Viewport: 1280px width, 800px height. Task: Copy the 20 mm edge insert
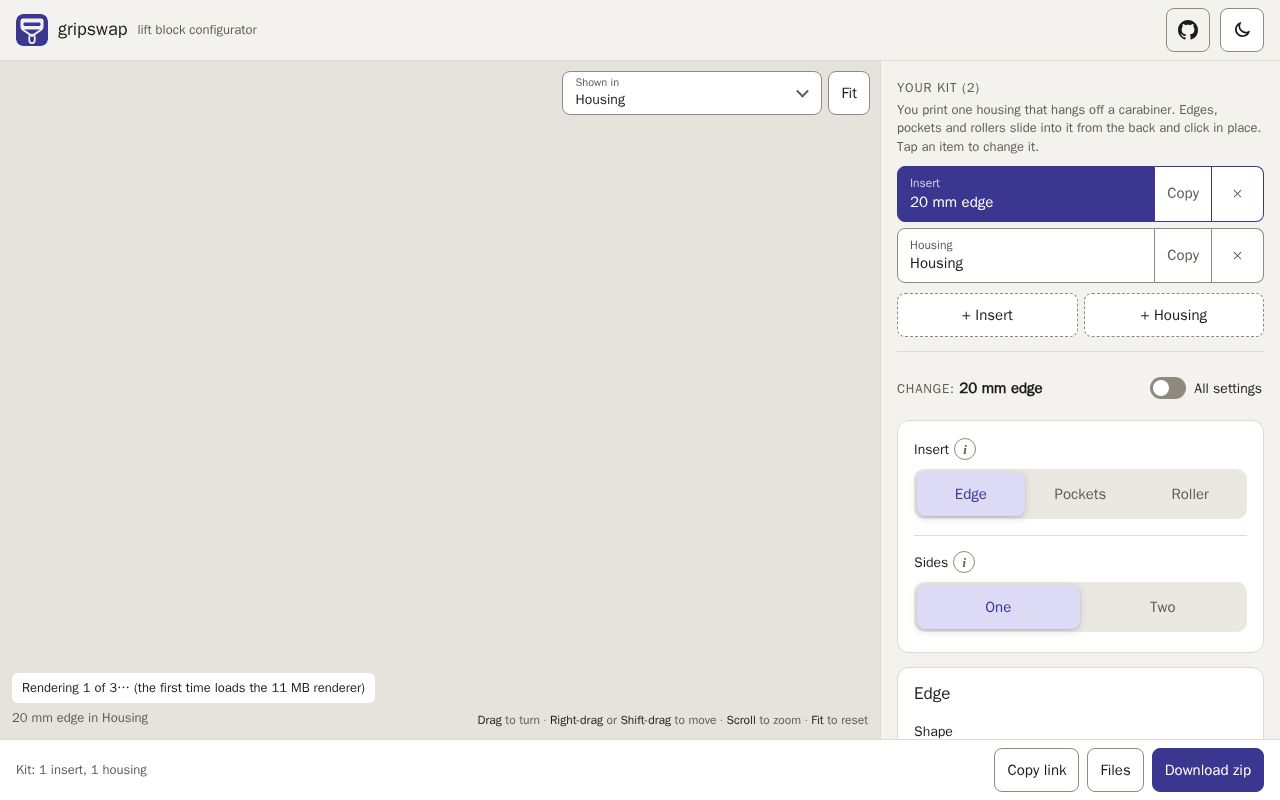1183,194
